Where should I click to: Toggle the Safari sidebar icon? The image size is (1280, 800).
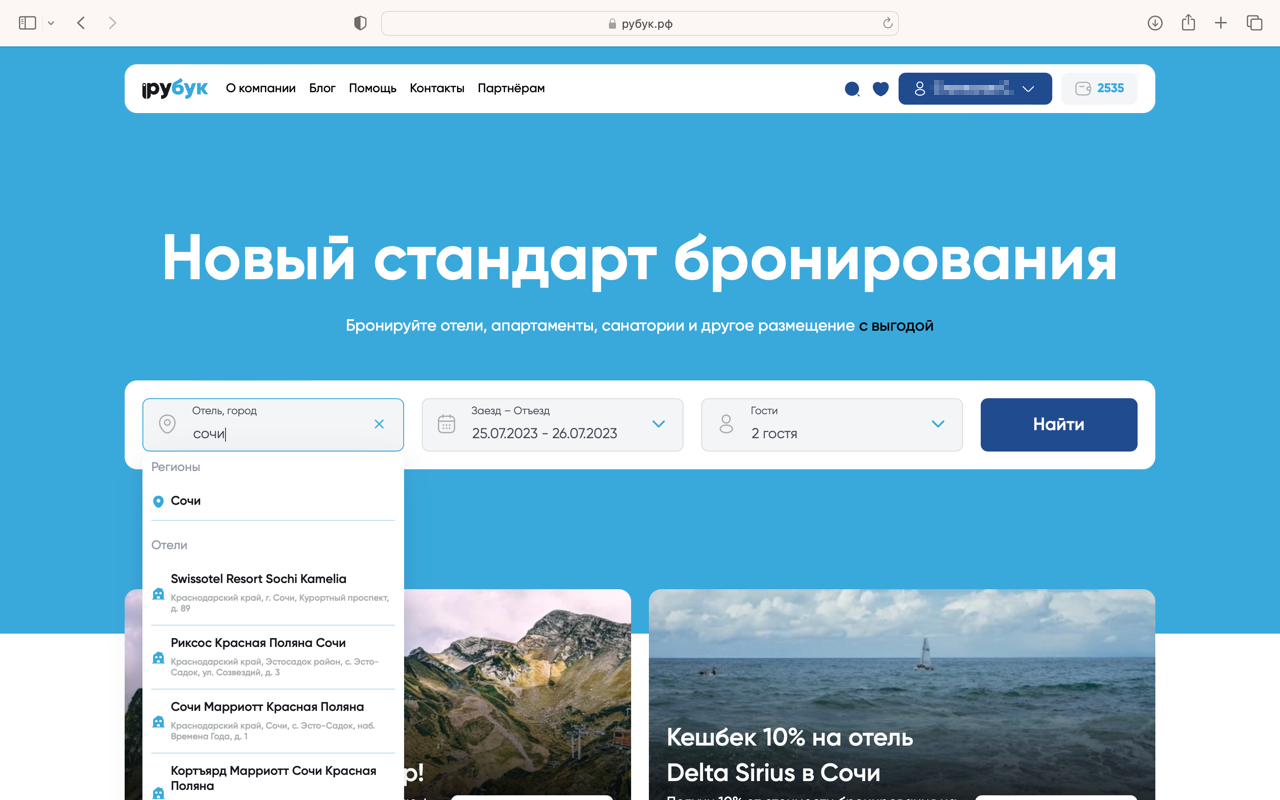click(28, 23)
